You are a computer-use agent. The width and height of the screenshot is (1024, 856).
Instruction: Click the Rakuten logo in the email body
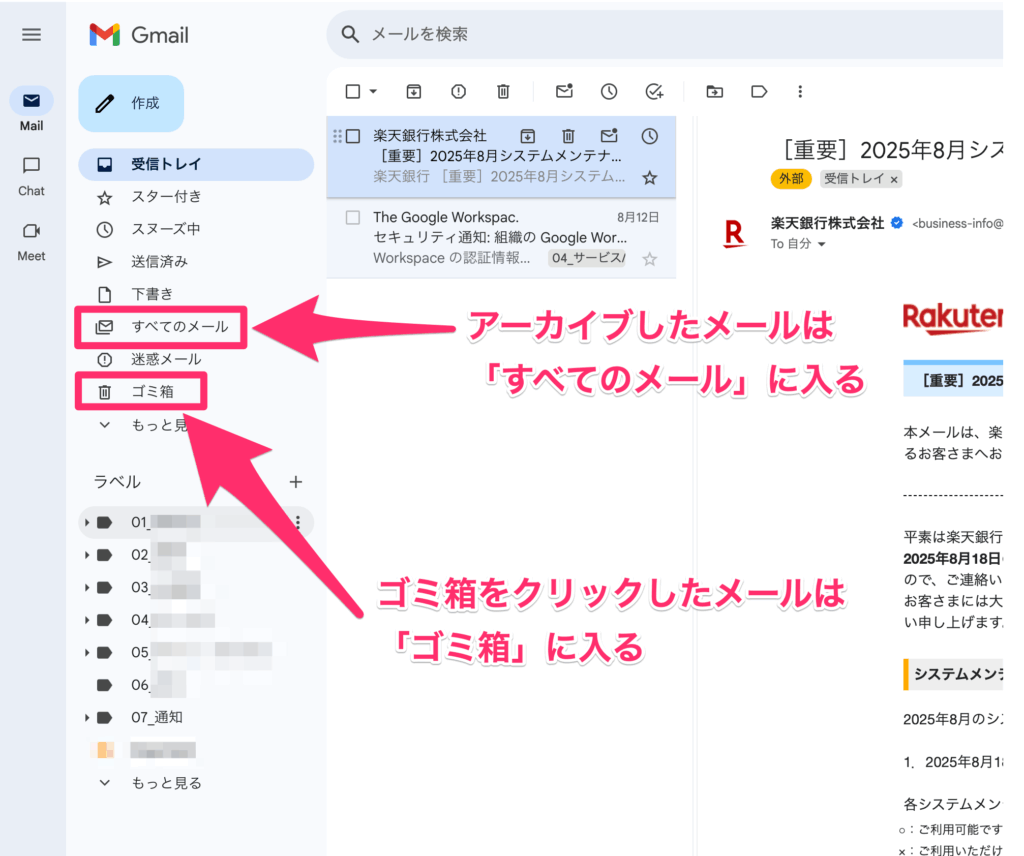pyautogui.click(x=953, y=318)
